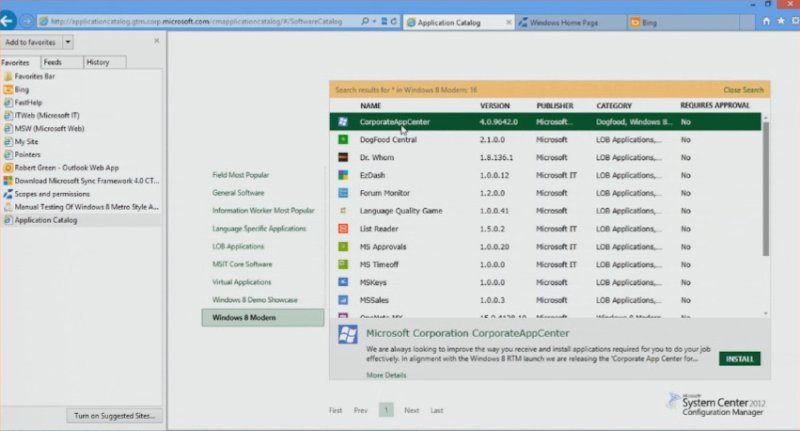Select the Windows 8 Modern category
The width and height of the screenshot is (800, 431).
pos(263,317)
